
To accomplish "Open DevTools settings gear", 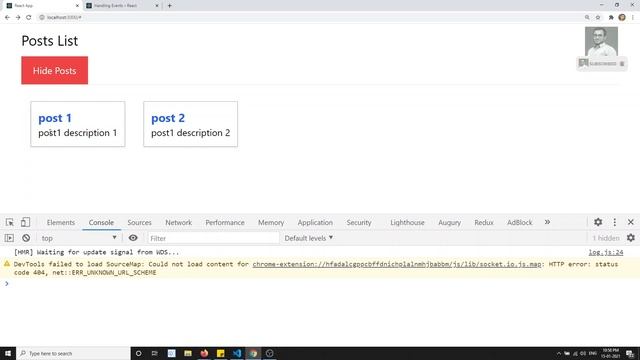I will pos(598,222).
